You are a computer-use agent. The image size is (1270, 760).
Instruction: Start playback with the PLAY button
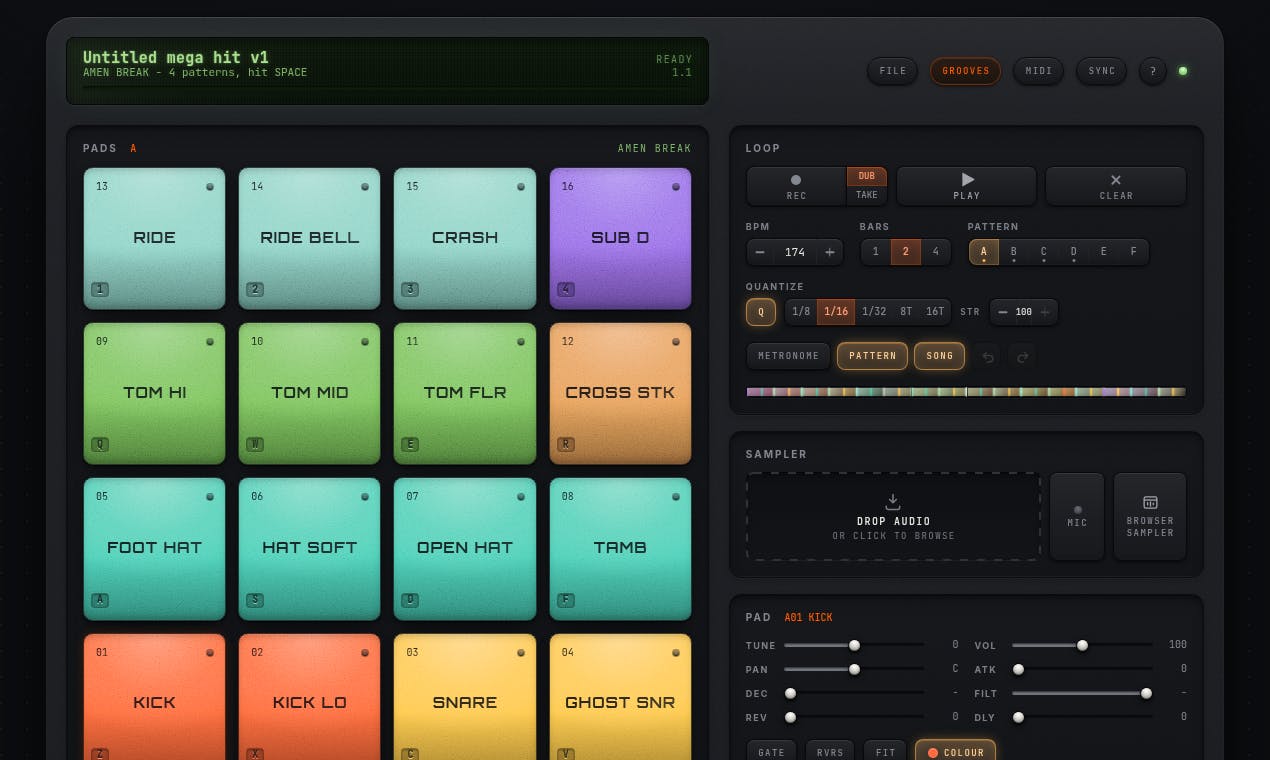966,186
